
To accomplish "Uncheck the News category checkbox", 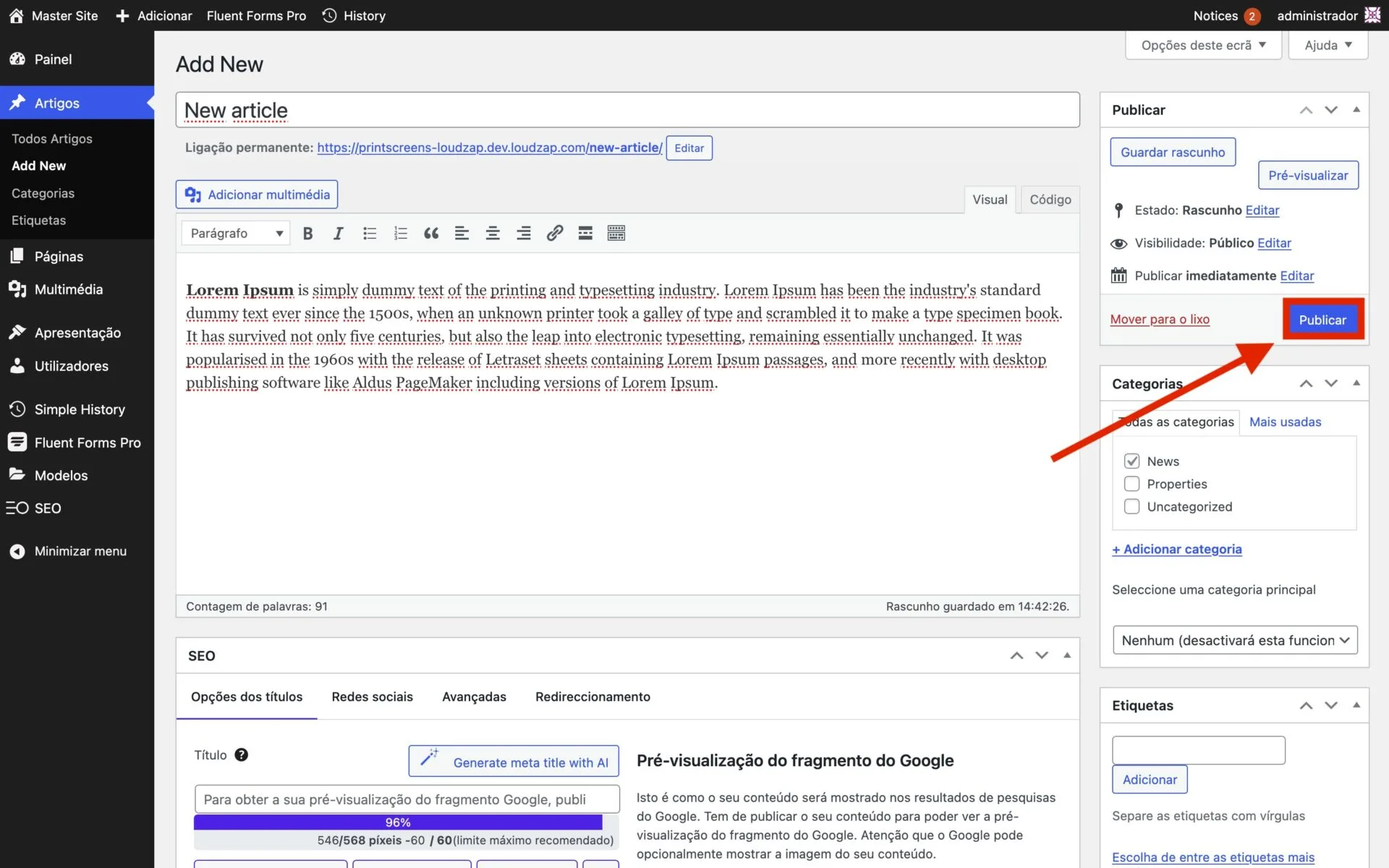I will point(1132,461).
